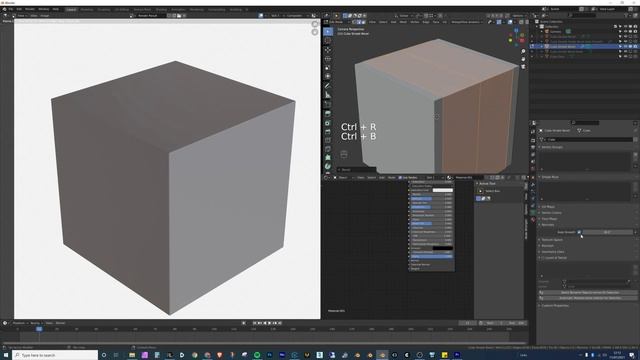Open the Object Data mesh properties tab
The image size is (640, 360).
click(x=533, y=213)
